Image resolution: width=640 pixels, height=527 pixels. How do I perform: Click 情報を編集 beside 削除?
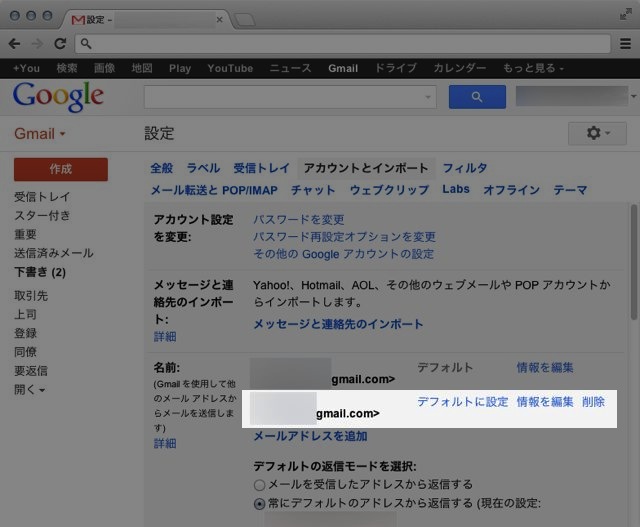(x=545, y=402)
